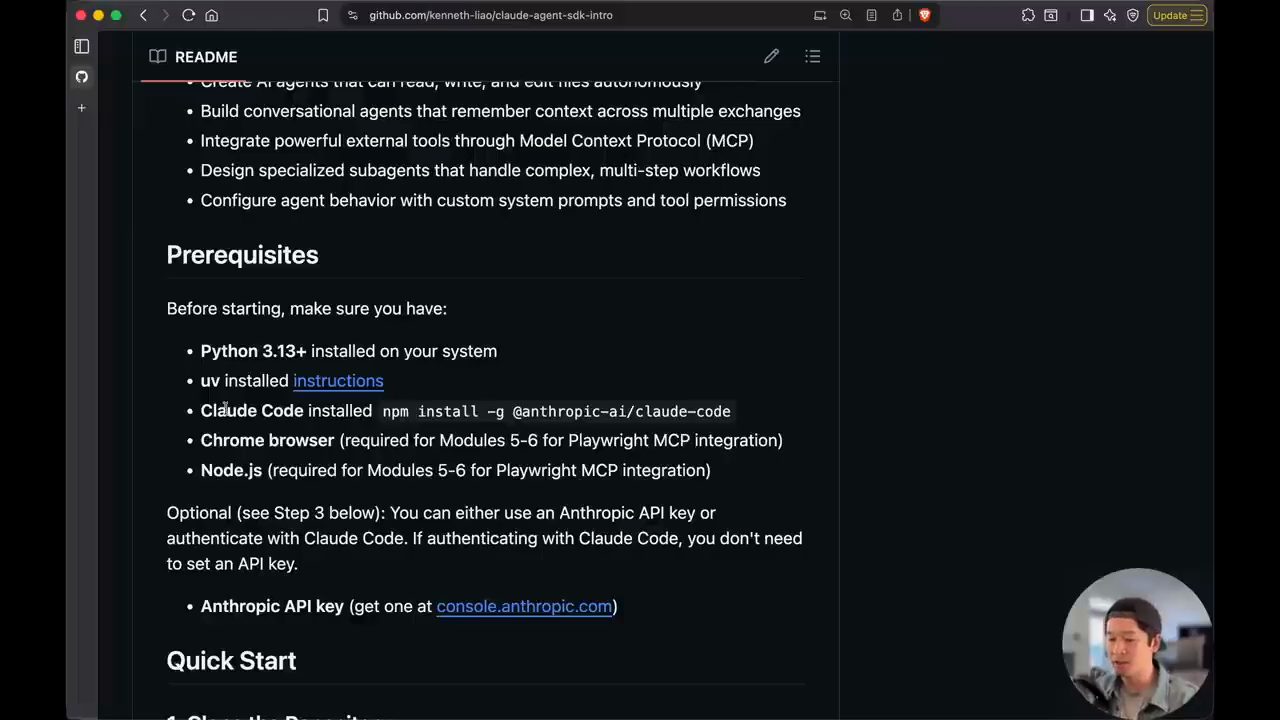Viewport: 1280px width, 720px height.
Task: Select the GitHub tab in the sidebar
Action: 82,77
